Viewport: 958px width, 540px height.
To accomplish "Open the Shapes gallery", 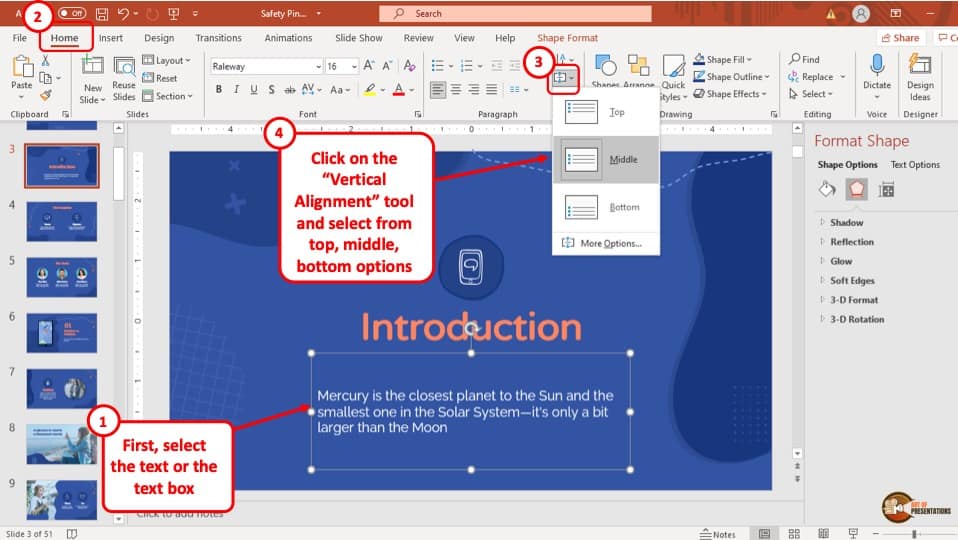I will coord(605,71).
